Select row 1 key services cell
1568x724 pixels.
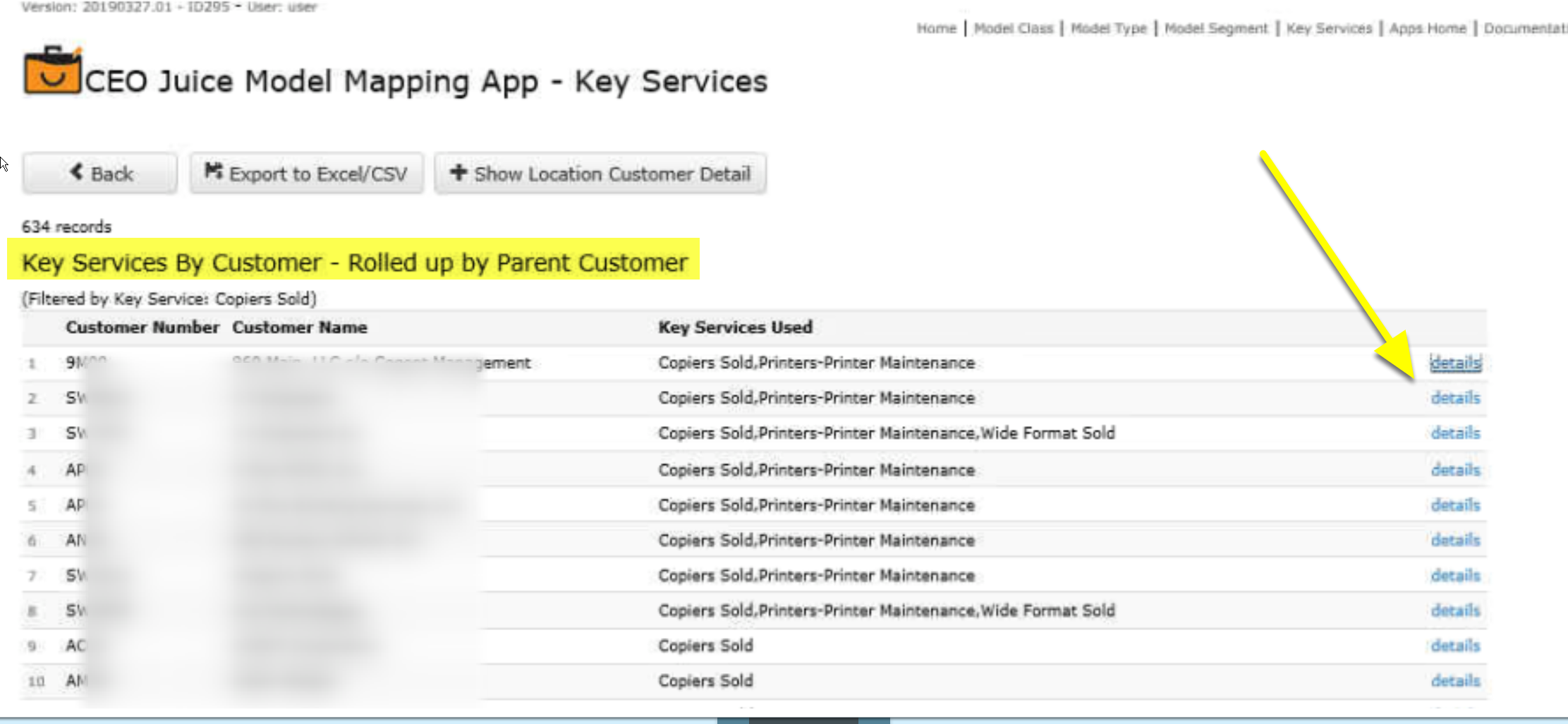[x=816, y=363]
